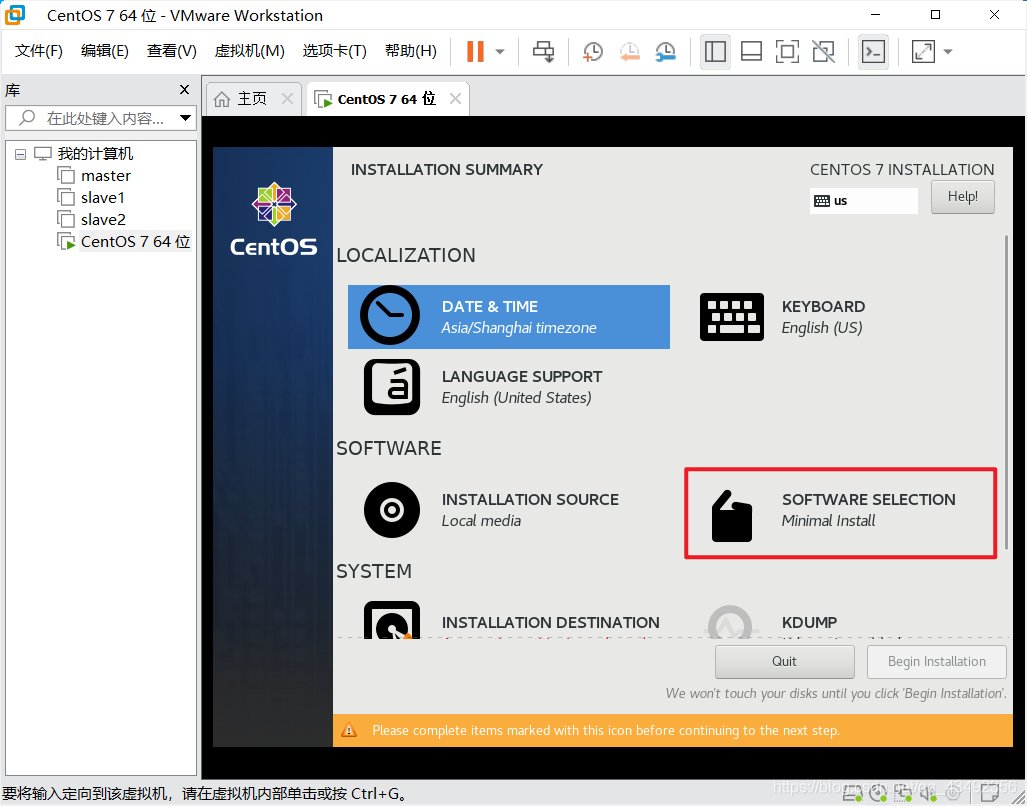Click the VMware Workstation title bar icon
The height and width of the screenshot is (806, 1027).
tap(15, 15)
